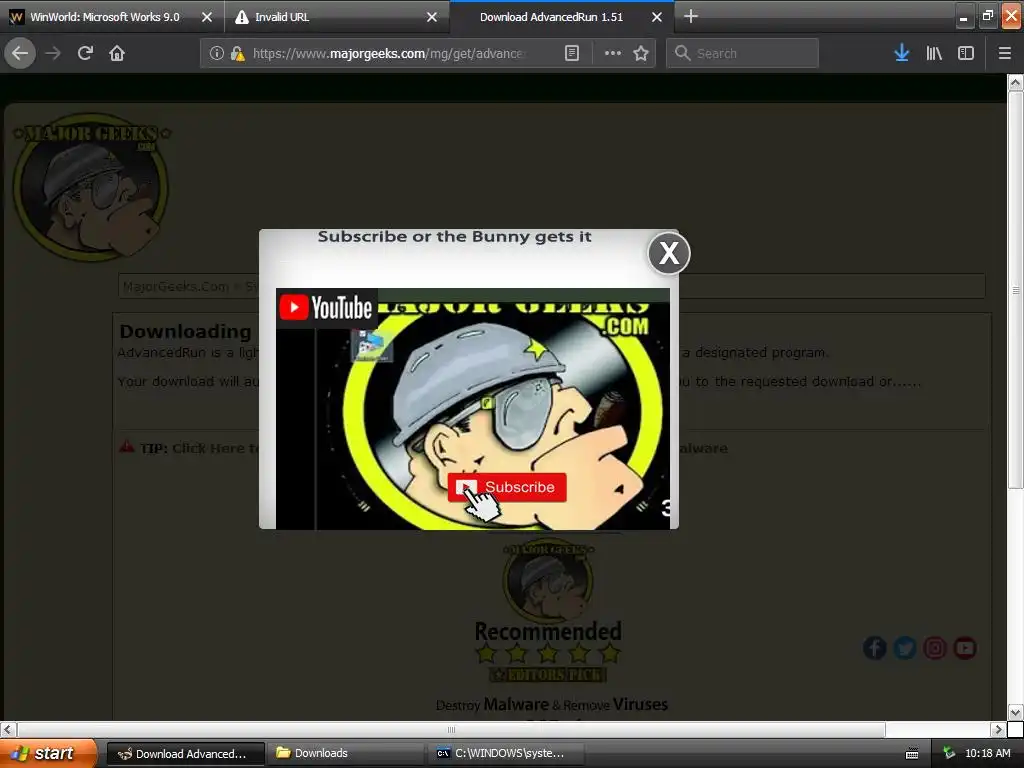Click the horizontal scrollbar left arrow

pyautogui.click(x=8, y=729)
